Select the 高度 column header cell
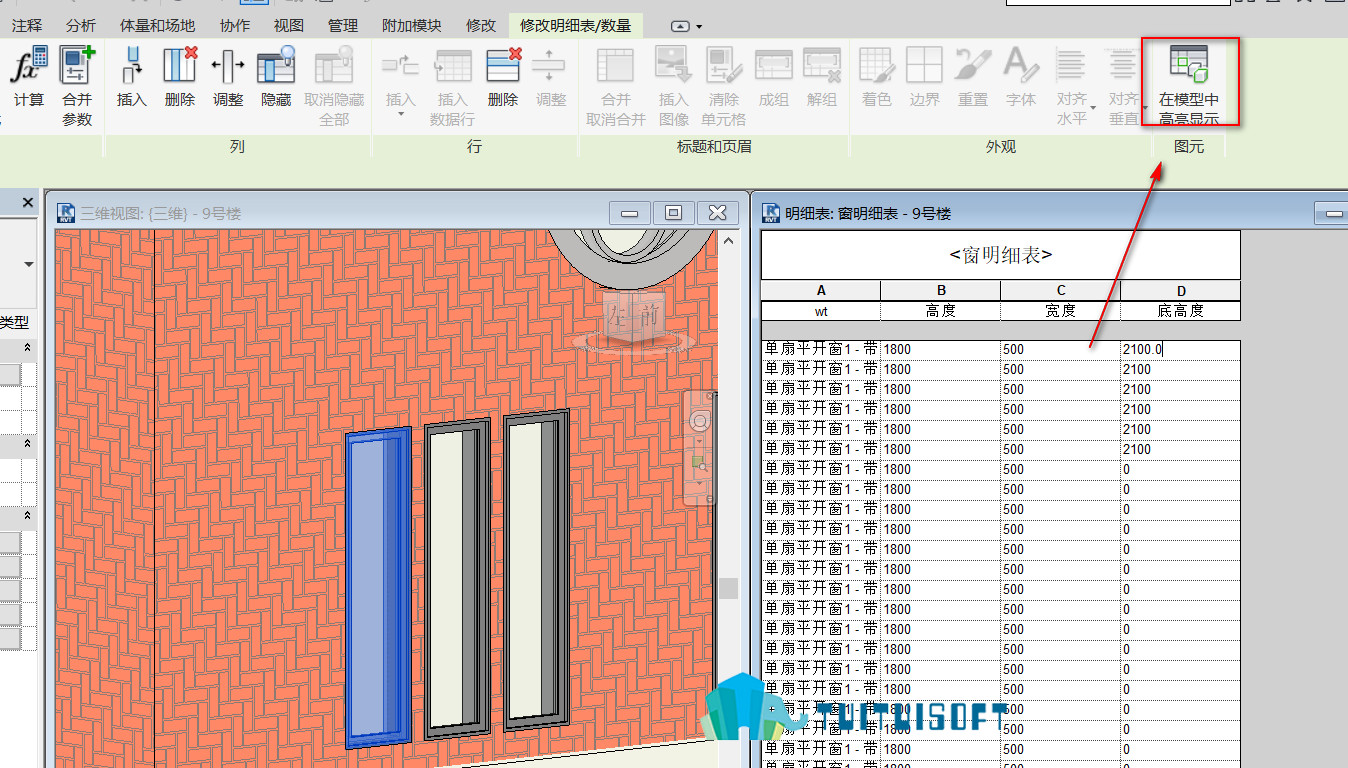The width and height of the screenshot is (1348, 768). [x=940, y=311]
